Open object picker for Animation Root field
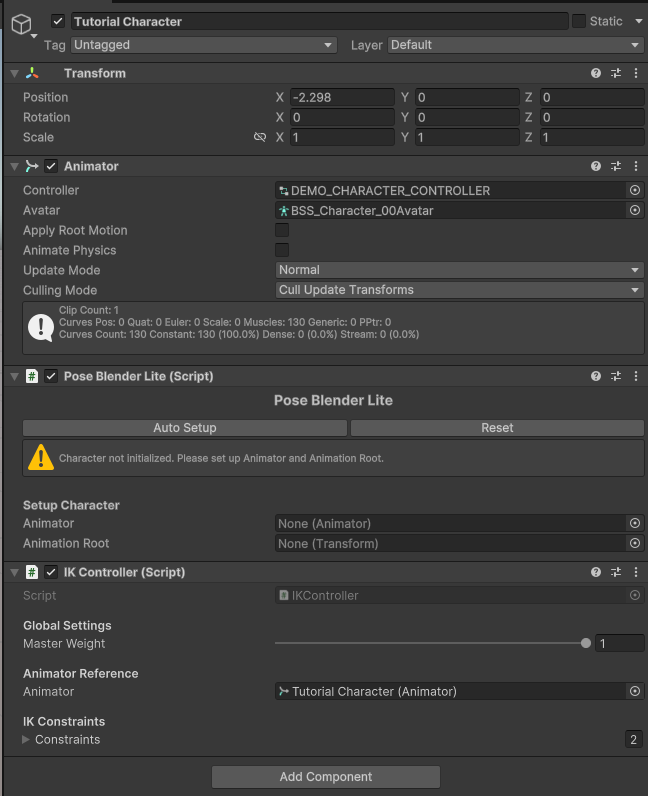 tap(634, 543)
